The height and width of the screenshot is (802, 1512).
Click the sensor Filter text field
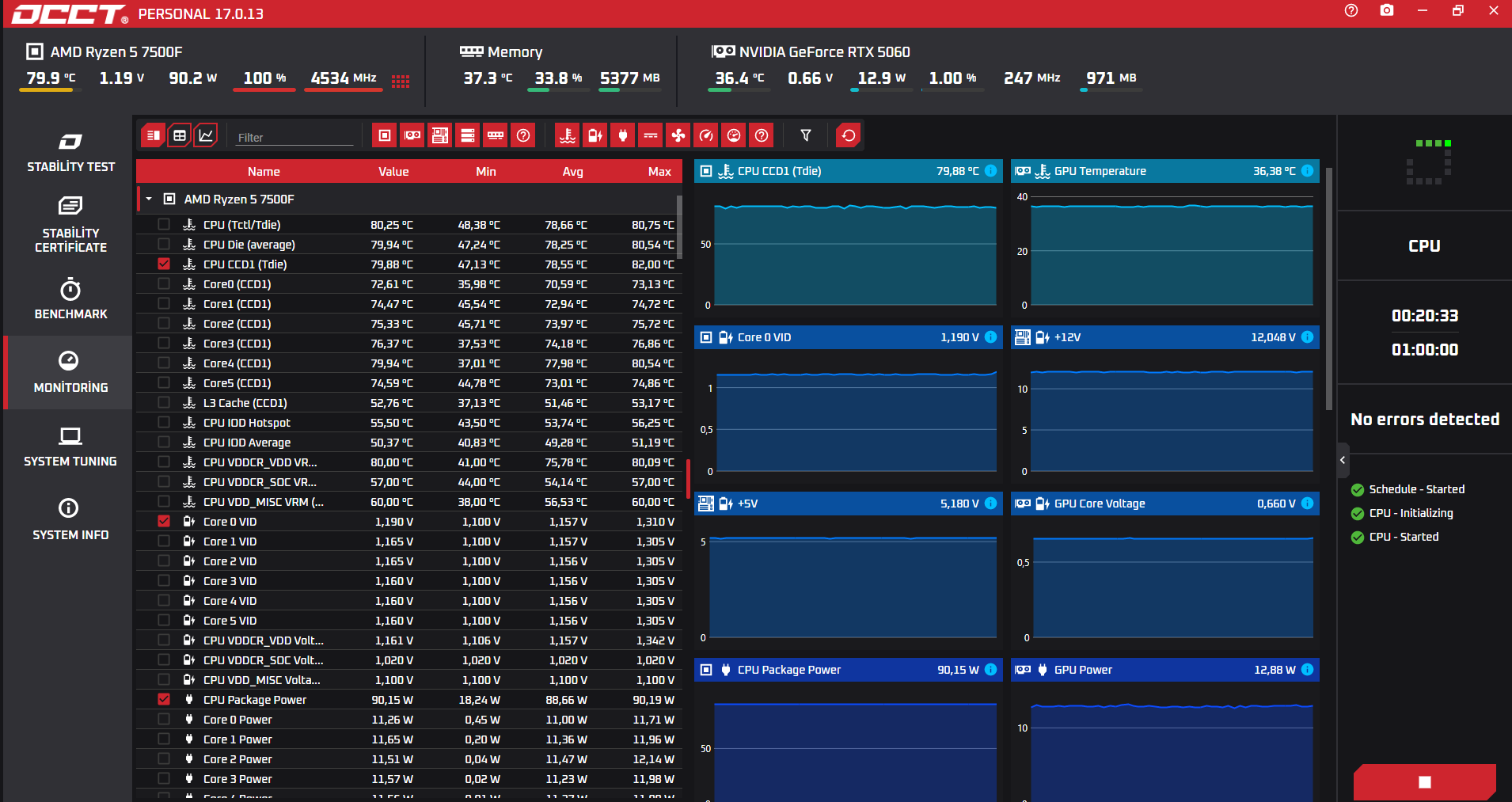(x=294, y=137)
